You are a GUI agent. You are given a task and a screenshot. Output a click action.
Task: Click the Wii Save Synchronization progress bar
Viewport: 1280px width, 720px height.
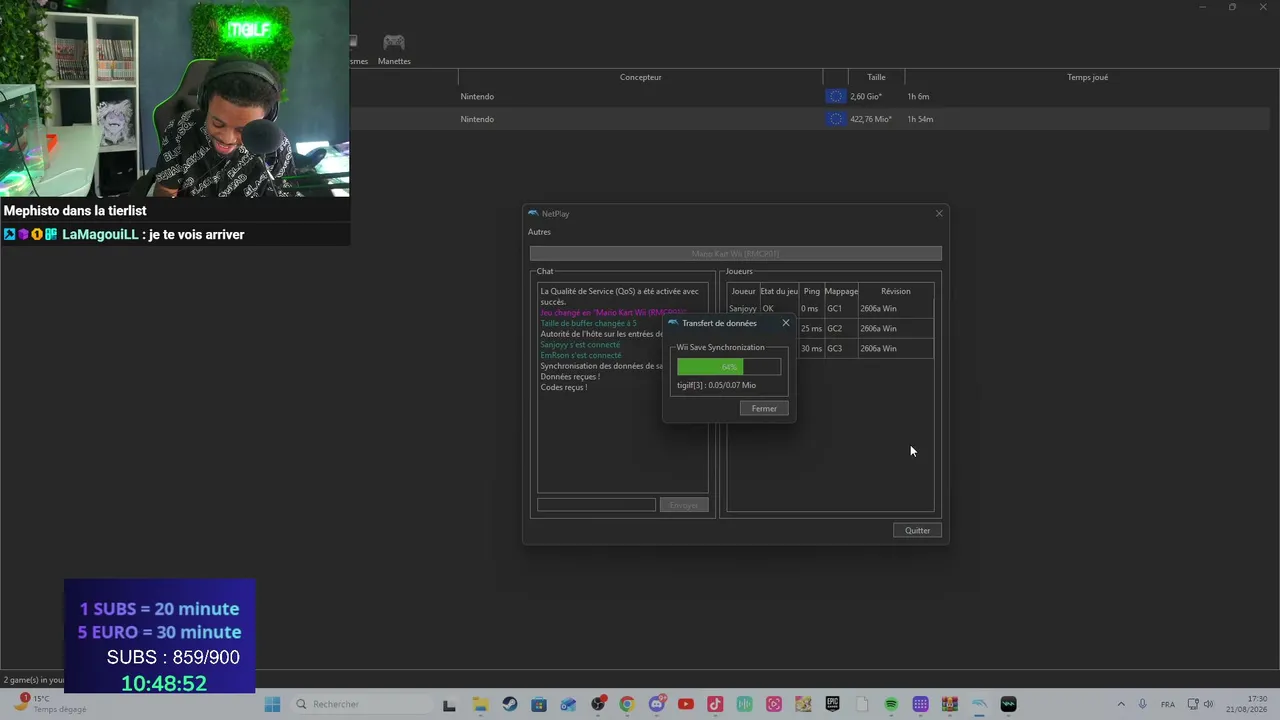tap(729, 367)
